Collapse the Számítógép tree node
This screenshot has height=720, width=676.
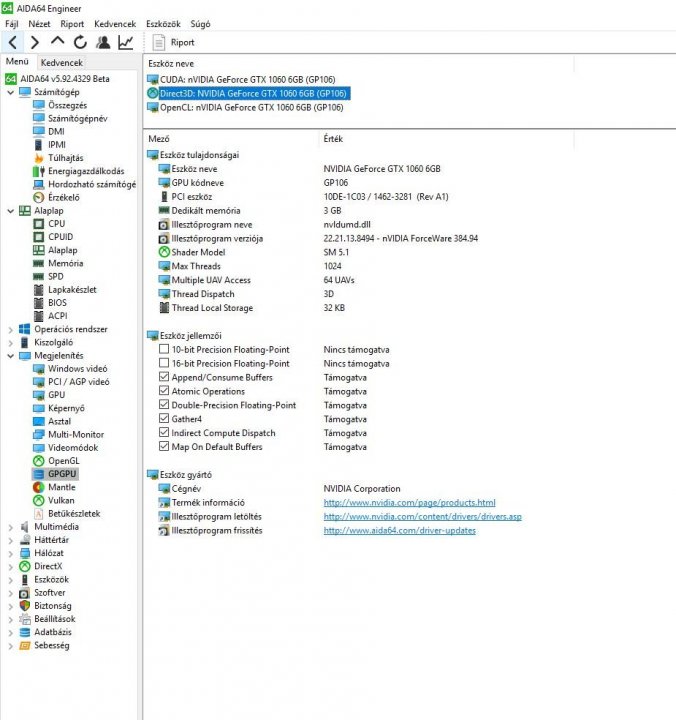coord(11,92)
